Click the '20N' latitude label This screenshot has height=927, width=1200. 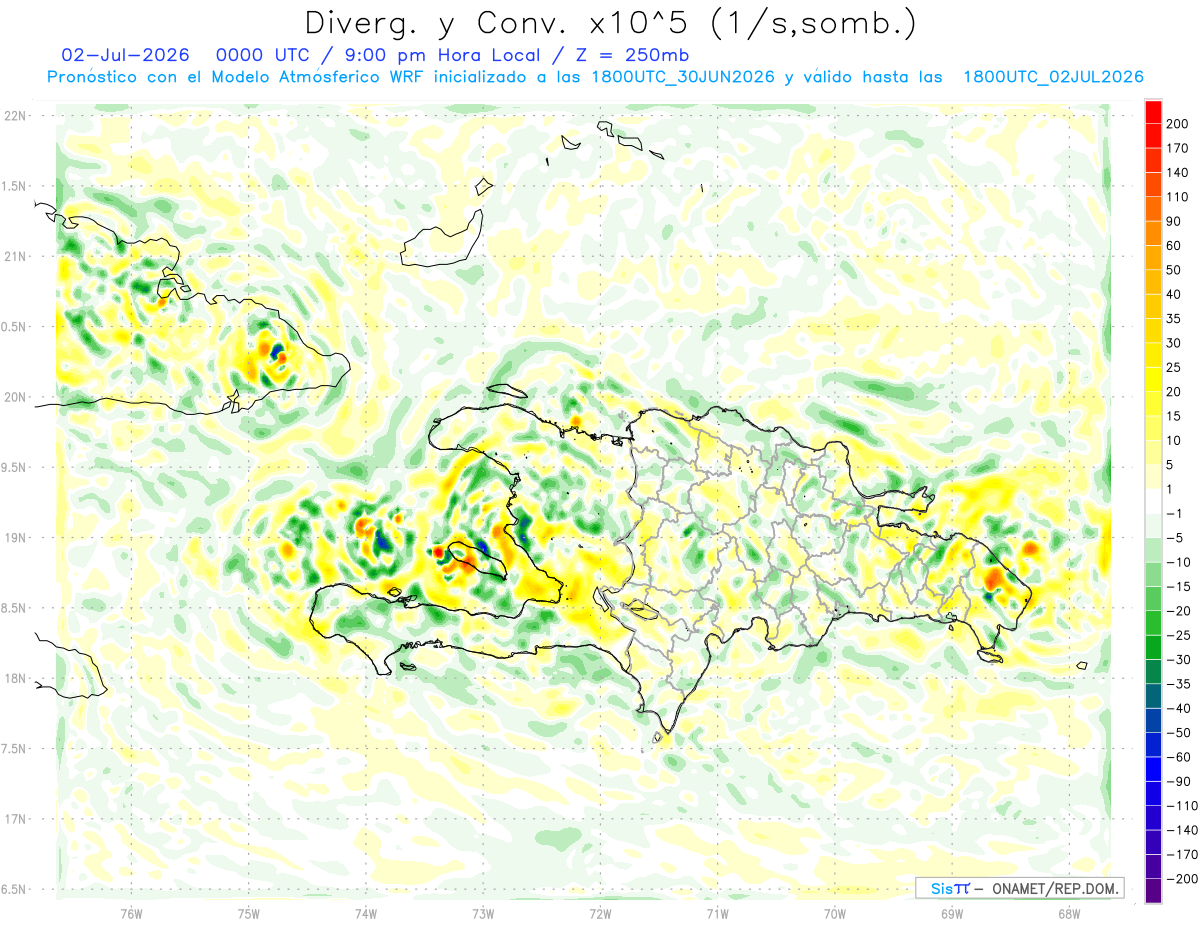click(16, 397)
